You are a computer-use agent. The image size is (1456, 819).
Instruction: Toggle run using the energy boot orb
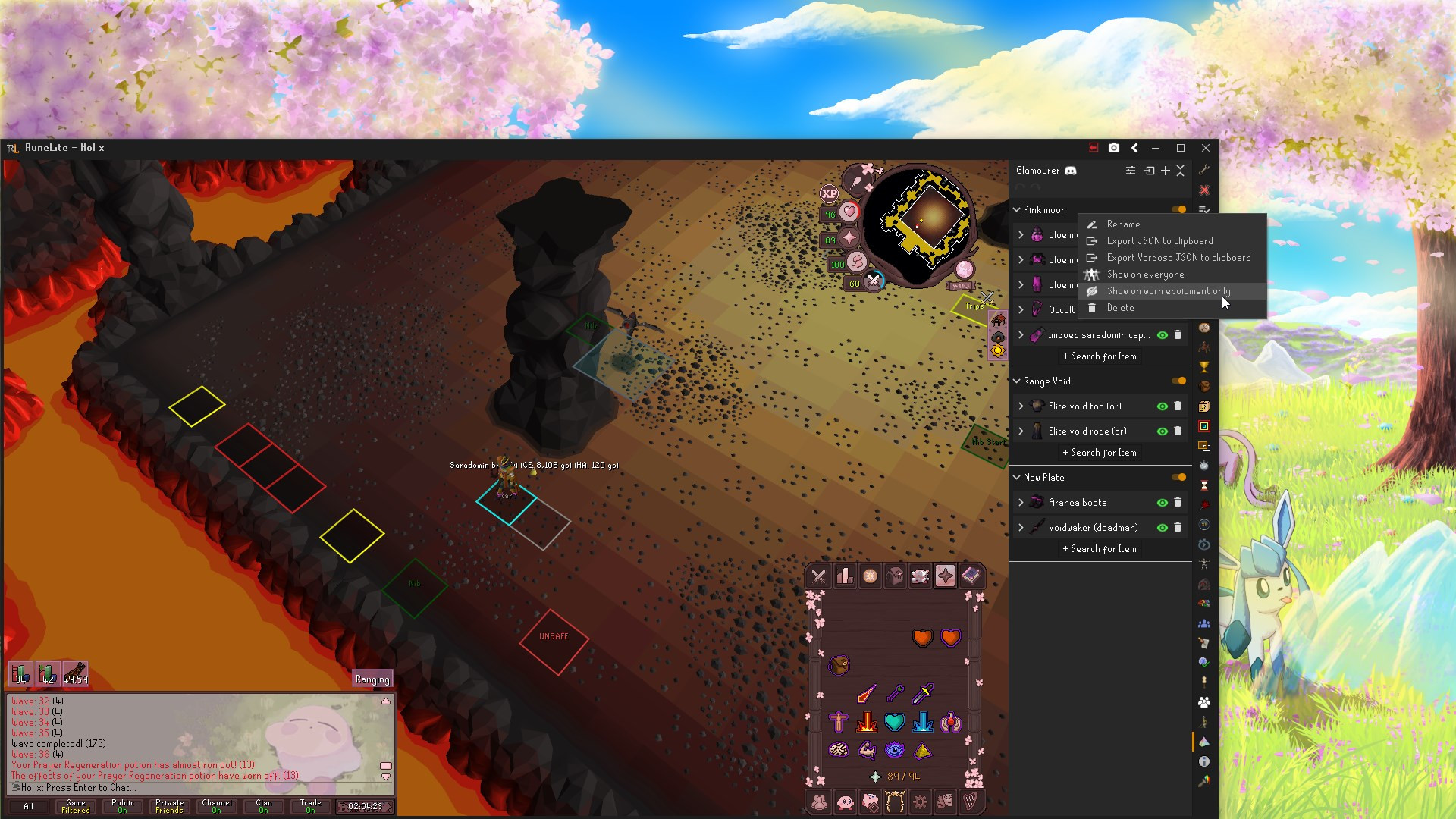(x=856, y=262)
